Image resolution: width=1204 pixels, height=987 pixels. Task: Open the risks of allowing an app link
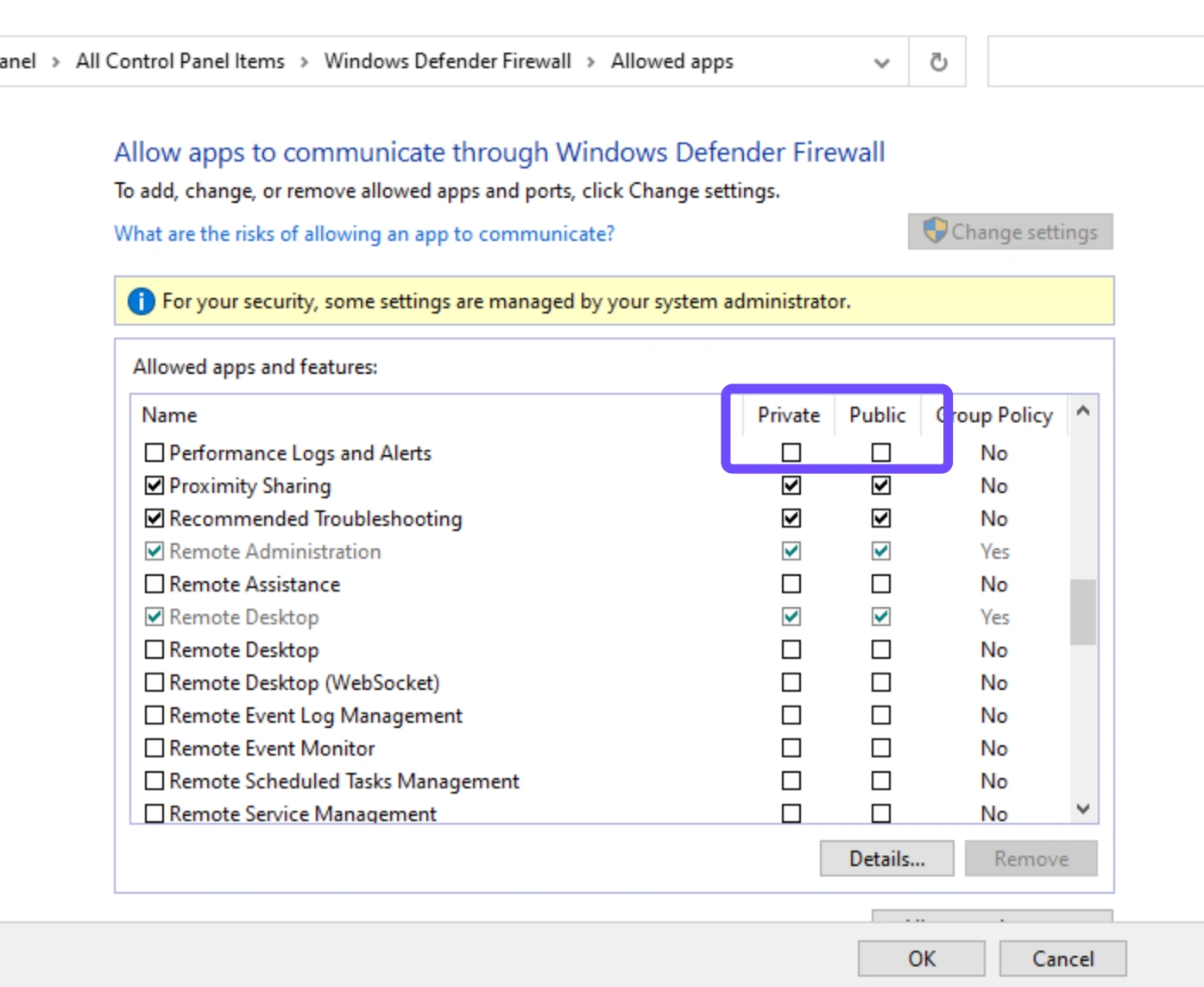coord(364,234)
